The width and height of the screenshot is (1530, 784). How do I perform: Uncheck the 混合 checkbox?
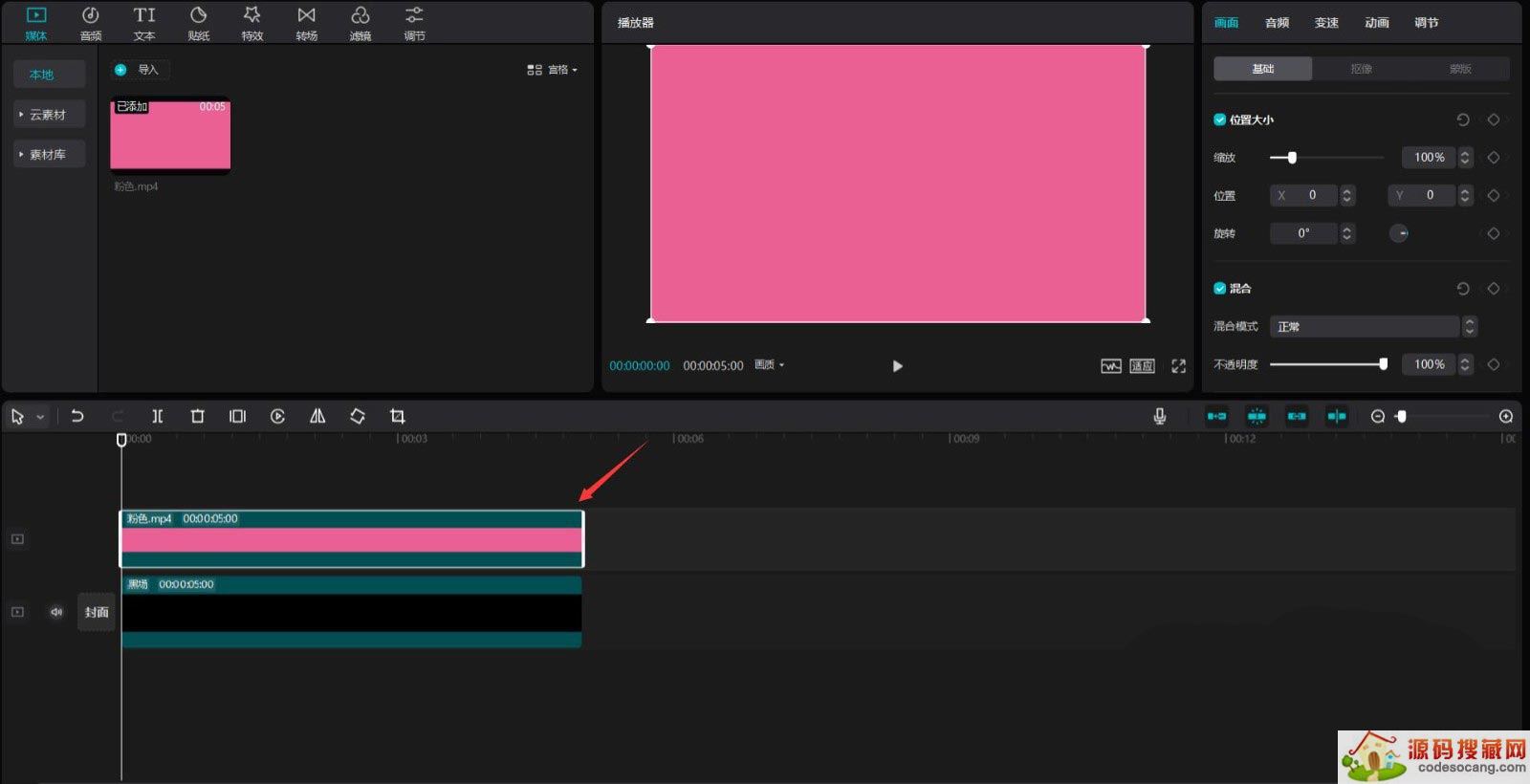point(1219,288)
